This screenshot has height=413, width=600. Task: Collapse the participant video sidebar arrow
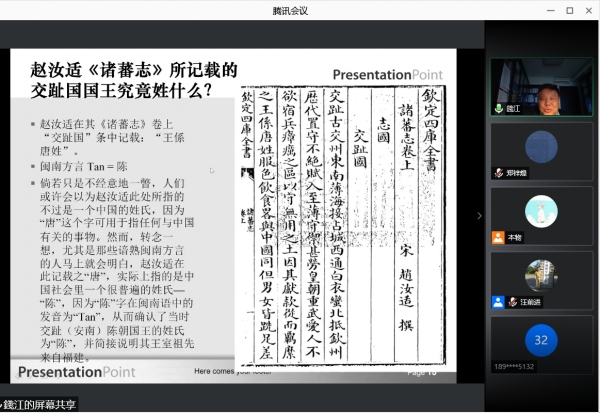pos(479,215)
